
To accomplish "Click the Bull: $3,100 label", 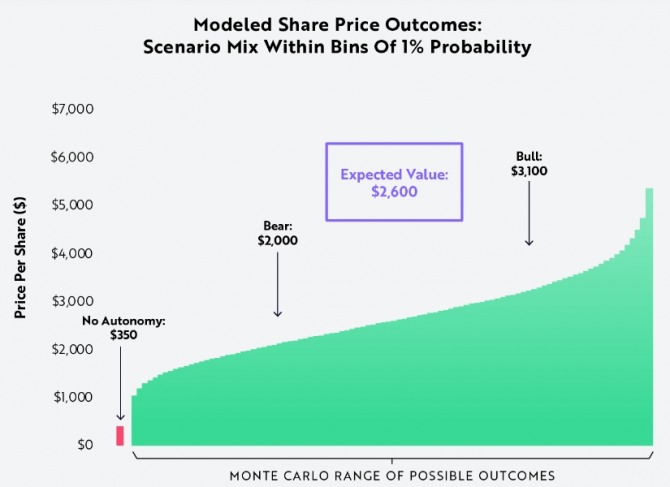I will [529, 164].
